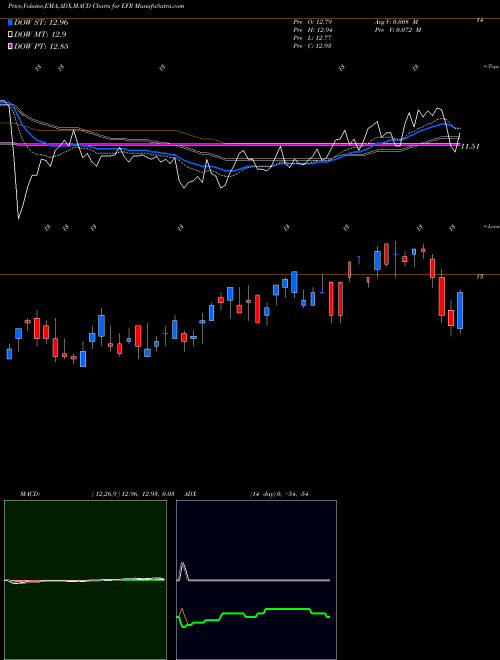This screenshot has height=660, width=500.
Task: Click the 'Pre H: 12.94' value
Action: click(x=313, y=30)
